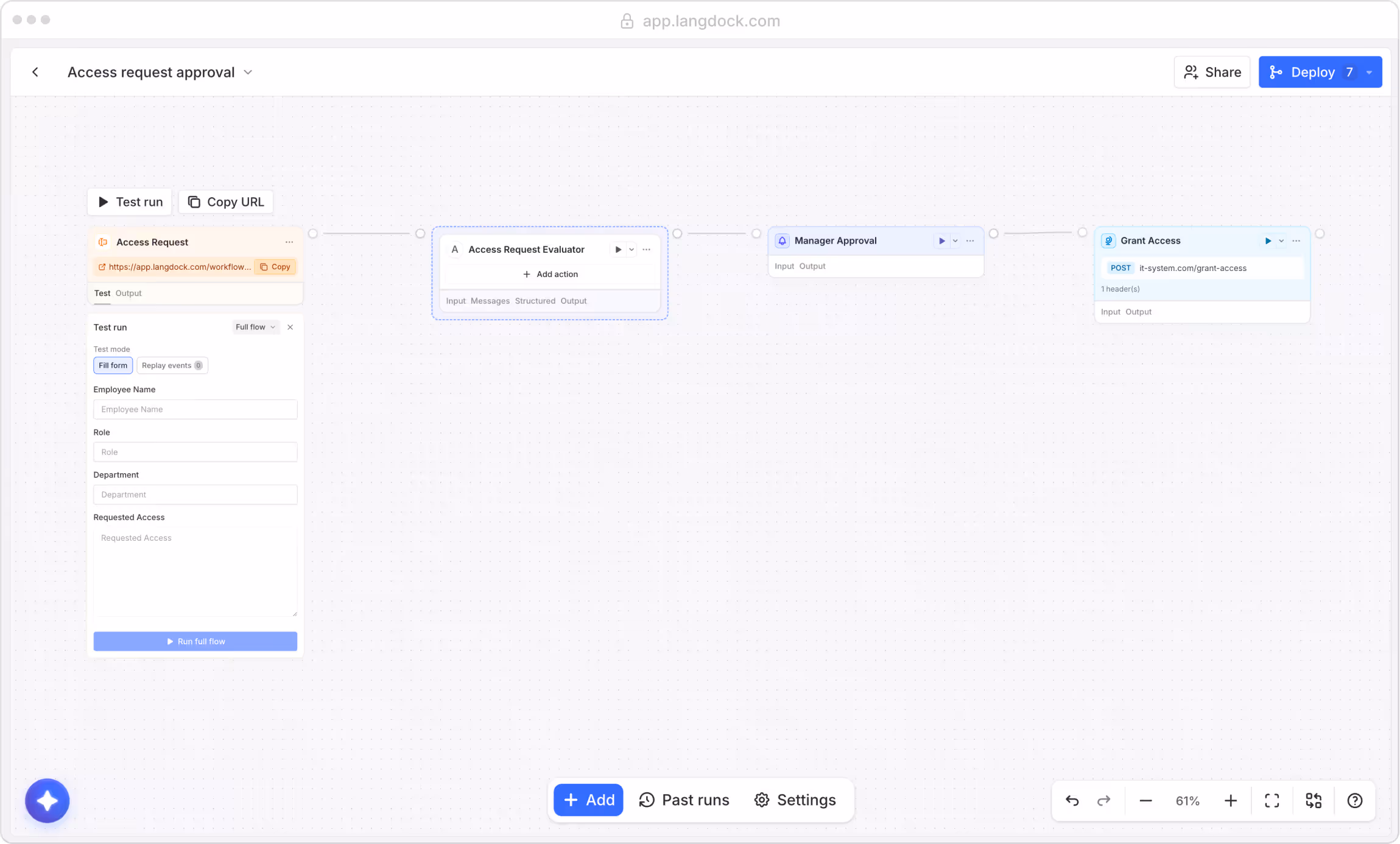Click Add action in Evaluator node

coord(550,275)
